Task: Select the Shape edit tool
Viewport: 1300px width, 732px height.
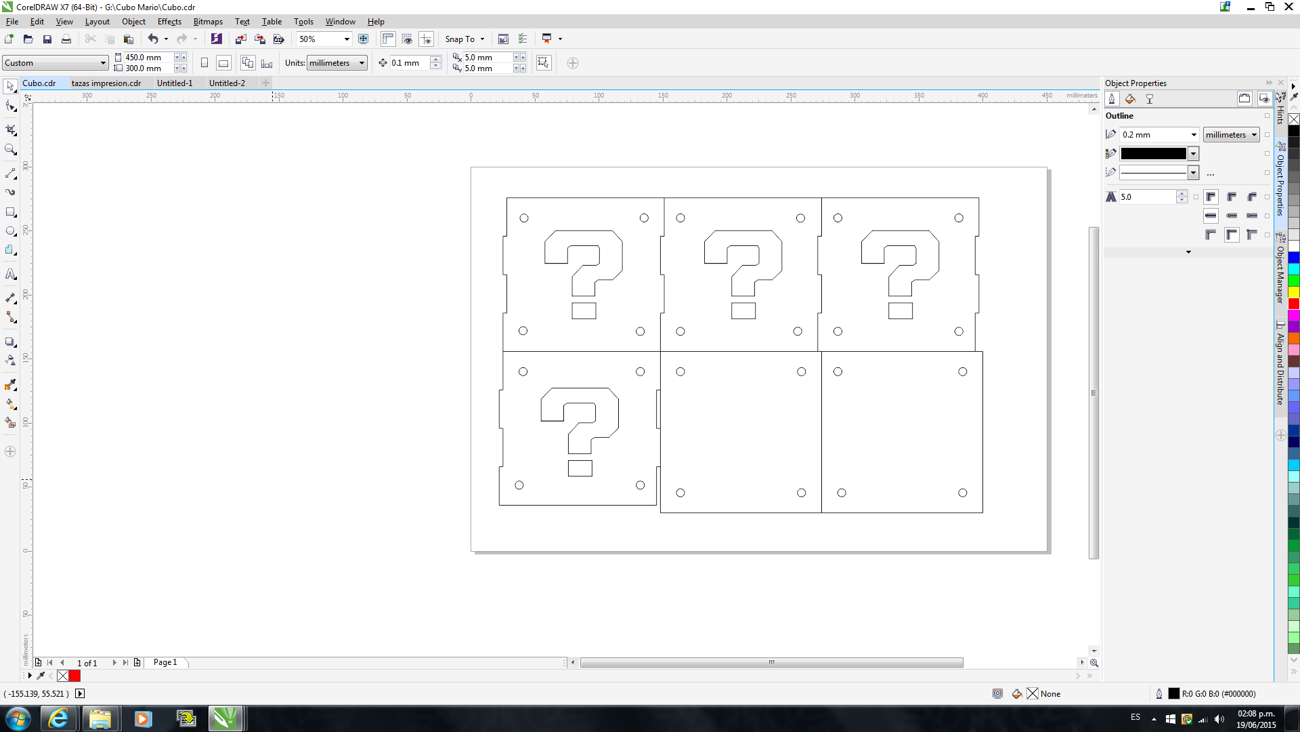Action: pyautogui.click(x=11, y=106)
